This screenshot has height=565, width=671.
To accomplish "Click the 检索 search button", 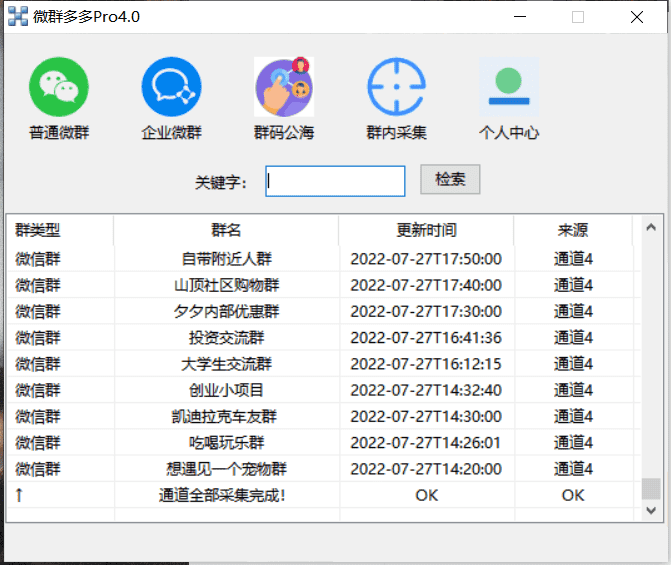I will coord(450,180).
